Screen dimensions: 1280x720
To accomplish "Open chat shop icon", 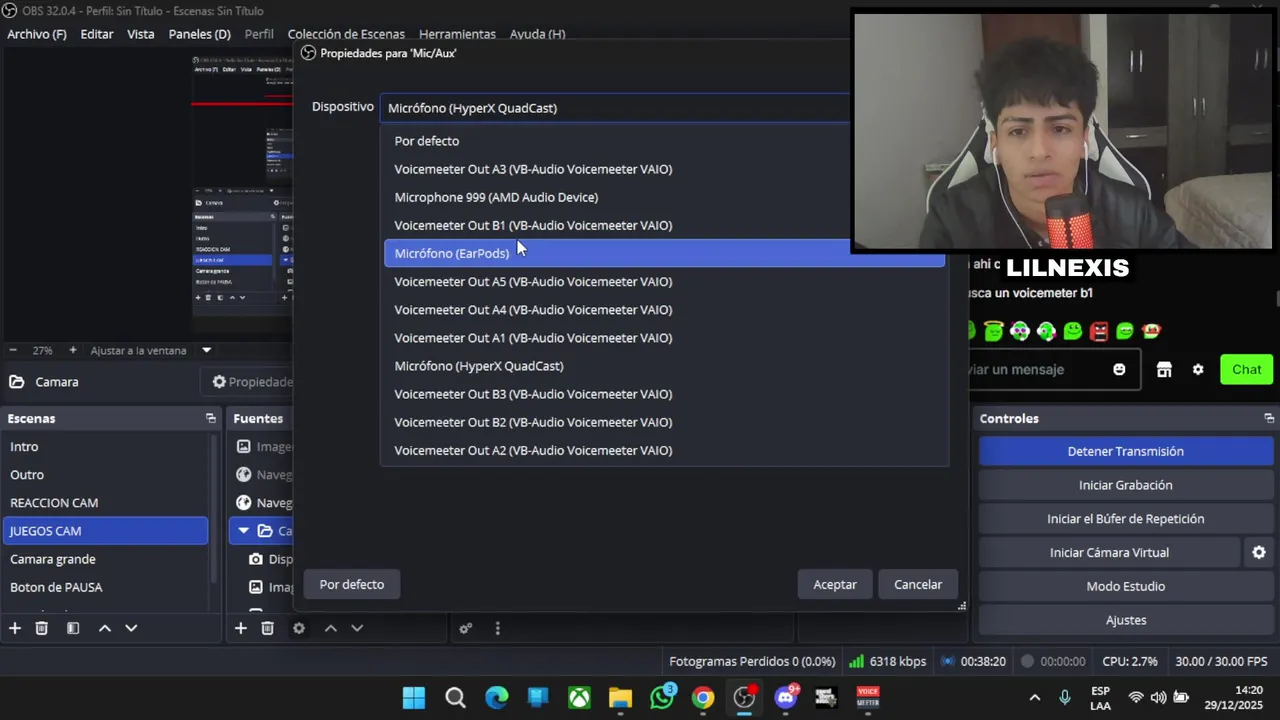I will 1164,369.
